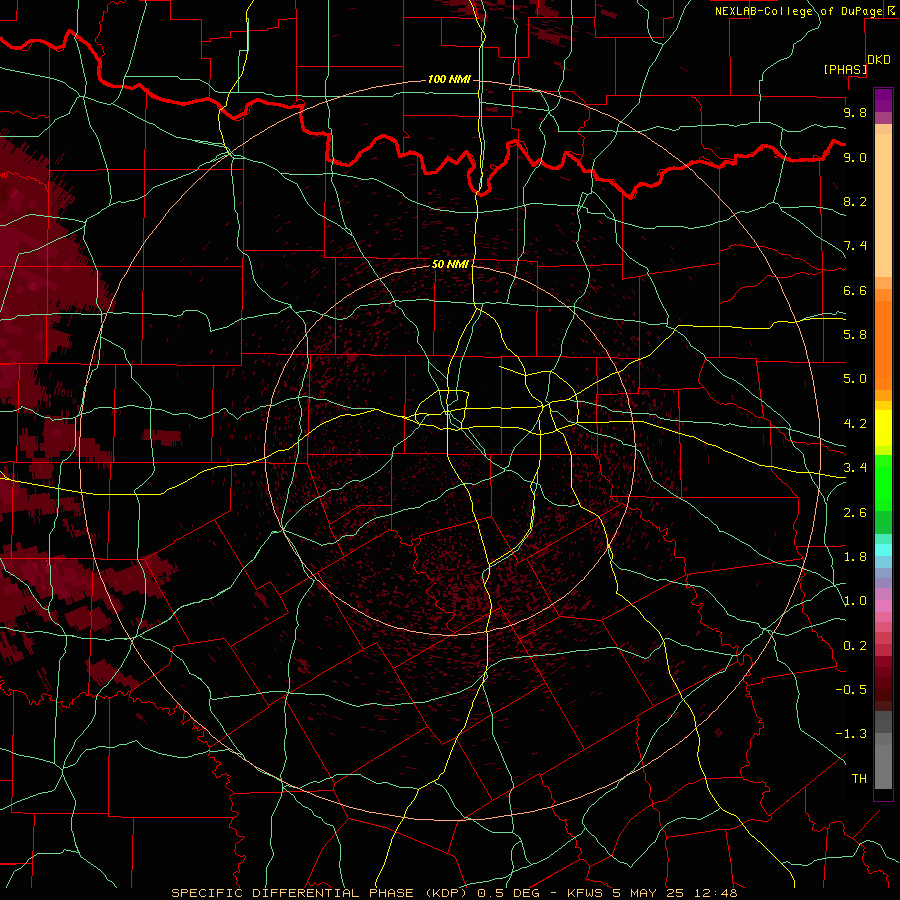The height and width of the screenshot is (900, 900).
Task: Click the 1.8 scale value
Action: click(855, 557)
